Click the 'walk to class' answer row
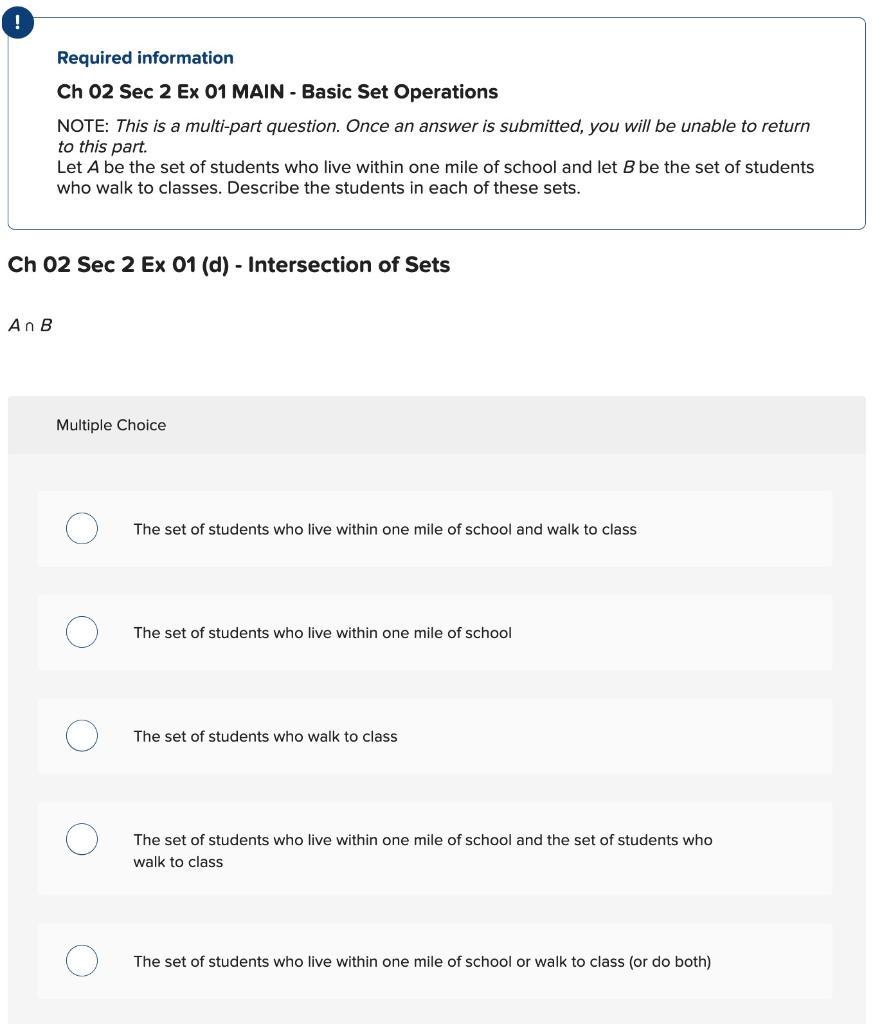 pyautogui.click(x=435, y=736)
